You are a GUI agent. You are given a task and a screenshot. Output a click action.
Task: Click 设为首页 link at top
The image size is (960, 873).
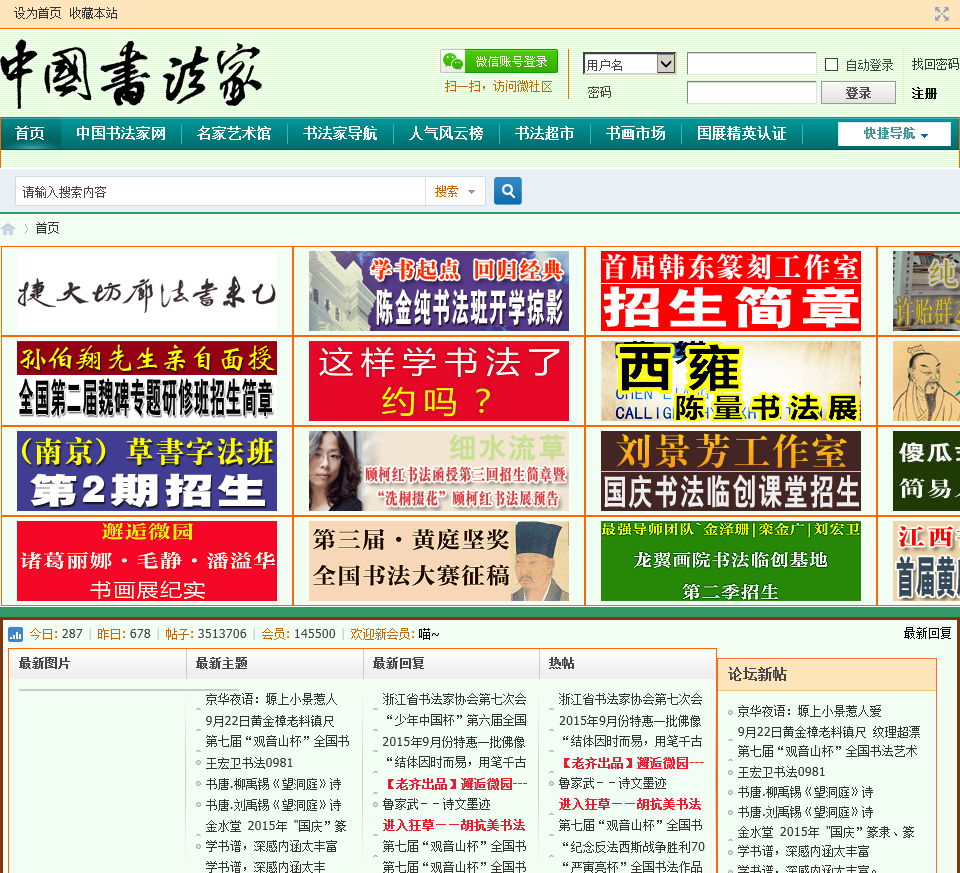tap(37, 13)
